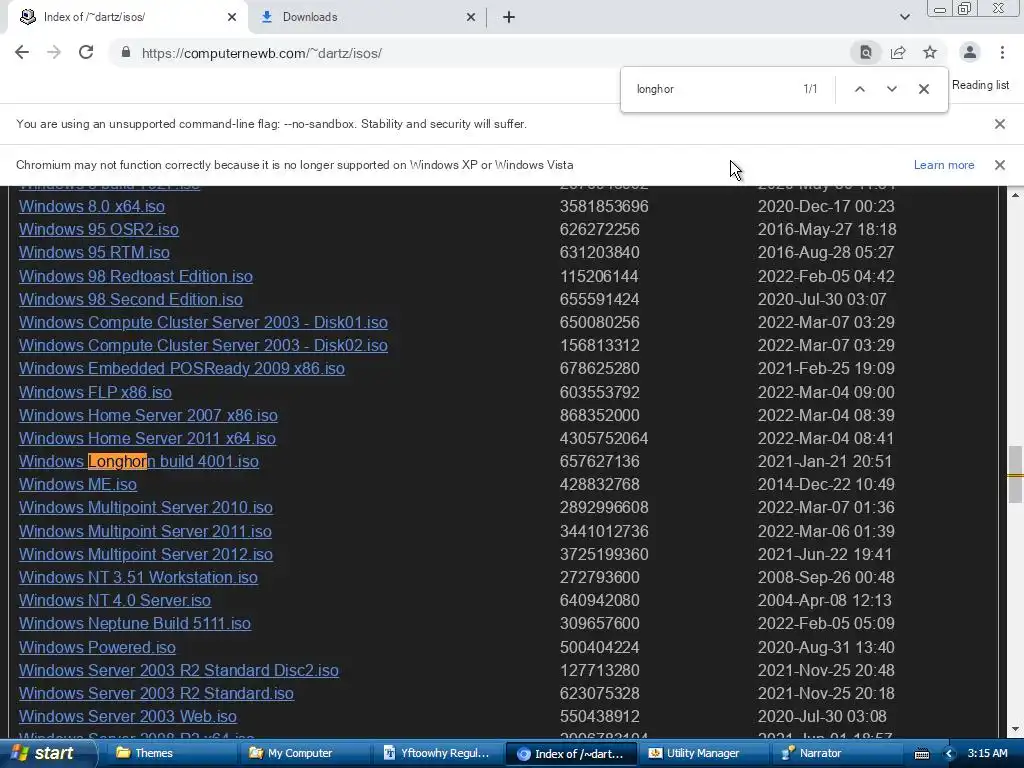Image resolution: width=1024 pixels, height=768 pixels.
Task: Close the find bar
Action: point(923,89)
